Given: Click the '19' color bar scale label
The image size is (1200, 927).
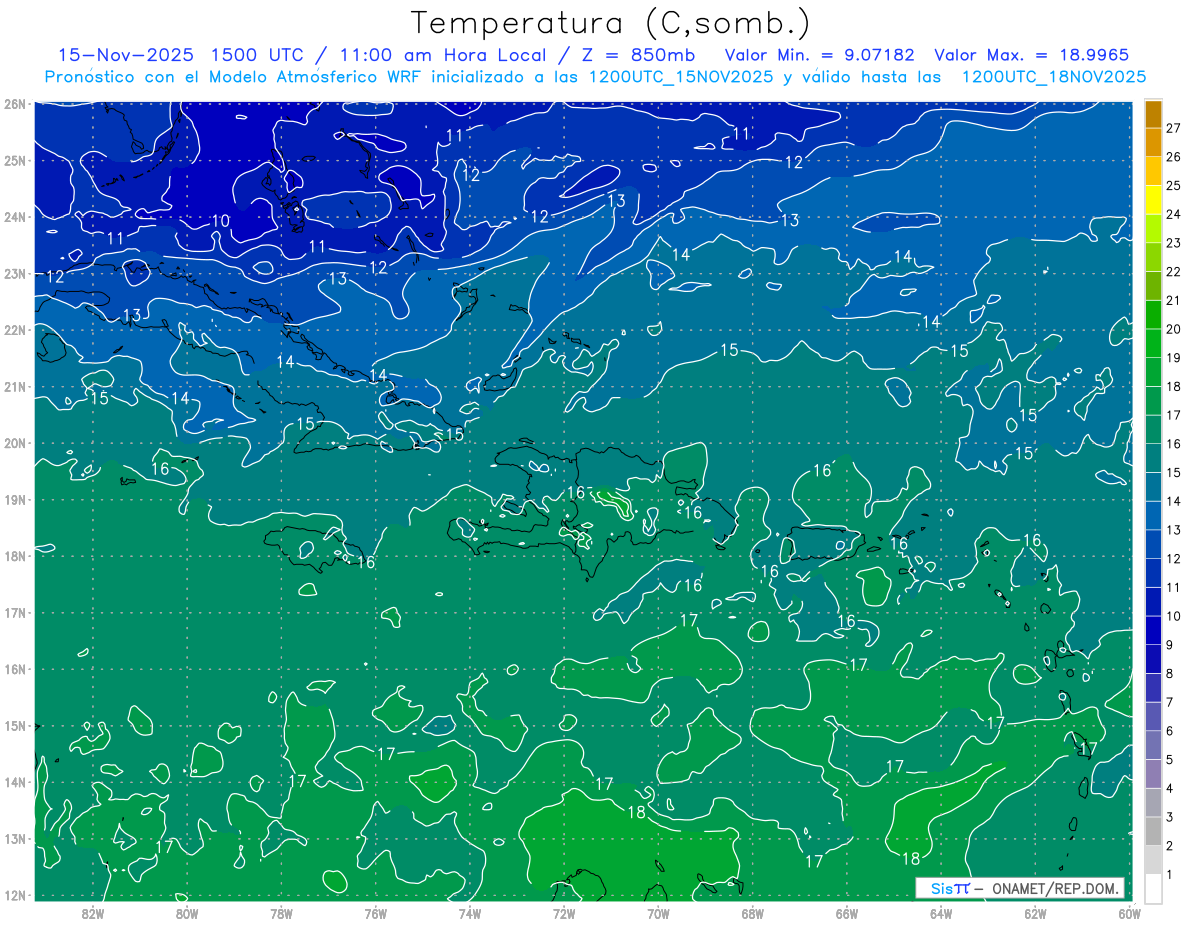Looking at the screenshot, I should coord(1174,358).
